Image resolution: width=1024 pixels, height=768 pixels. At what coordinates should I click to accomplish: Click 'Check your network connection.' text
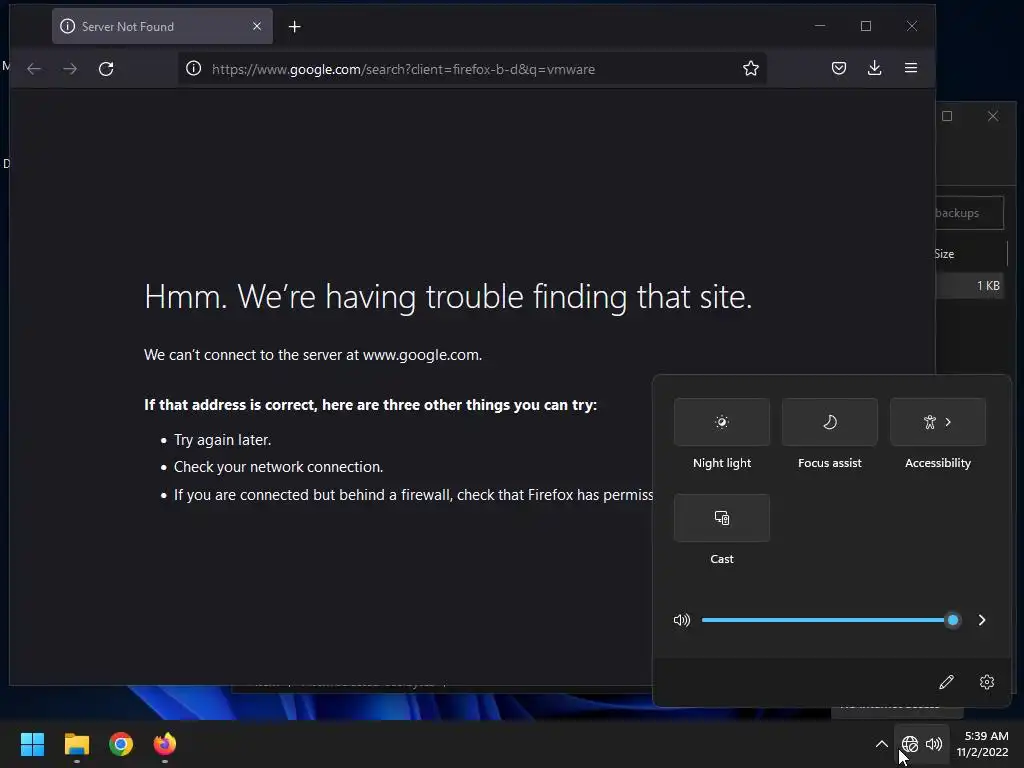[x=278, y=467]
